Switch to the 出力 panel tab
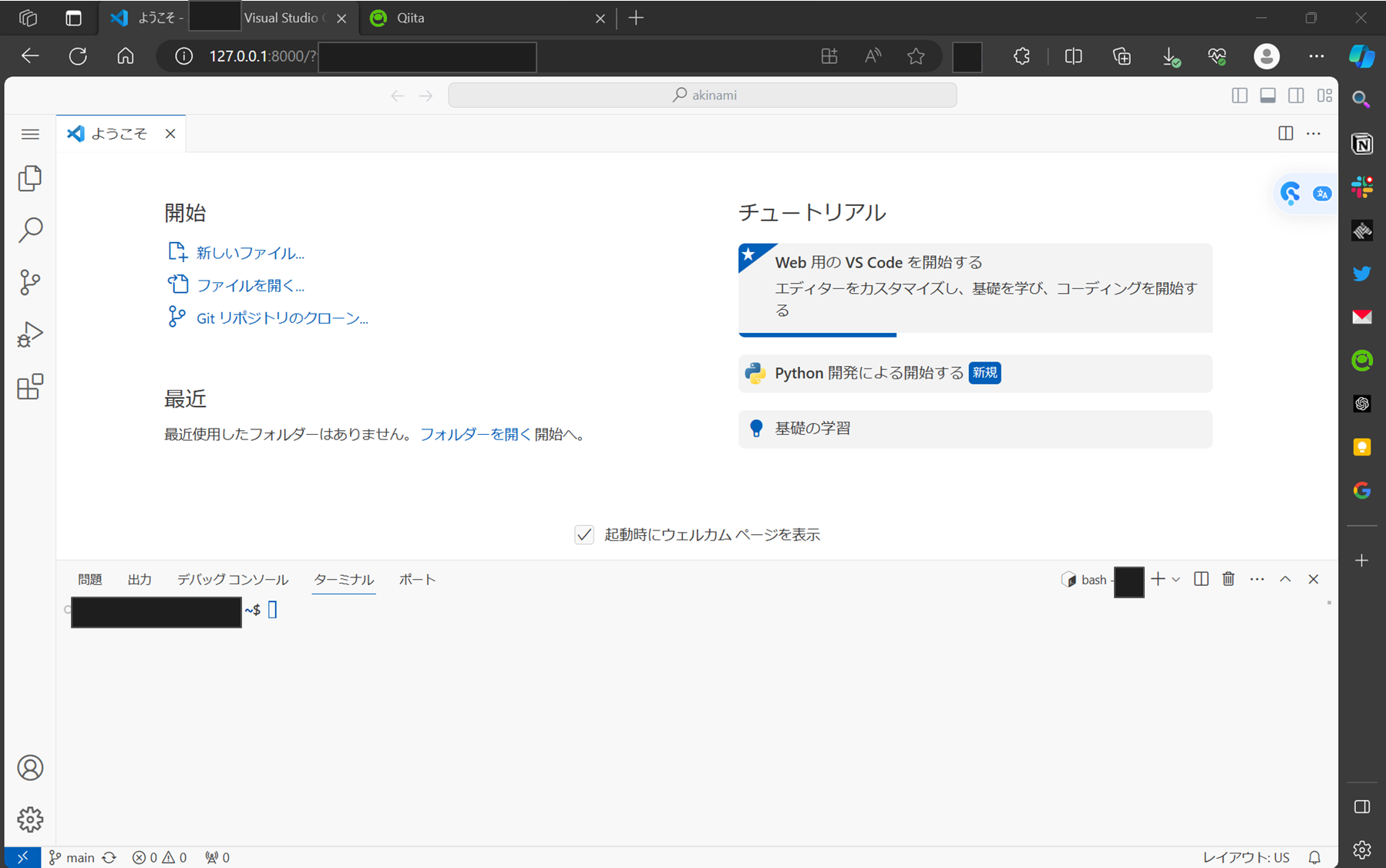The width and height of the screenshot is (1386, 868). (140, 580)
